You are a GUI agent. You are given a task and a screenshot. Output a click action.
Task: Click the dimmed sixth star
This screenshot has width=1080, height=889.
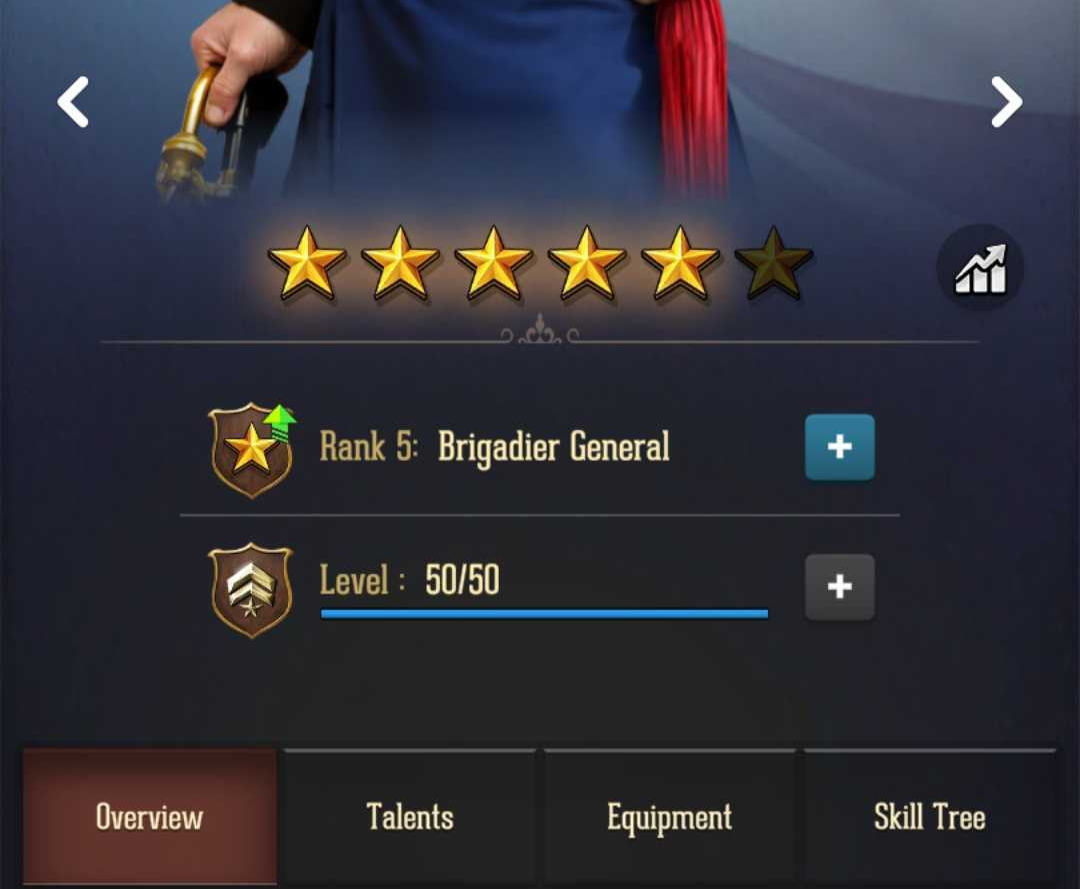[774, 264]
